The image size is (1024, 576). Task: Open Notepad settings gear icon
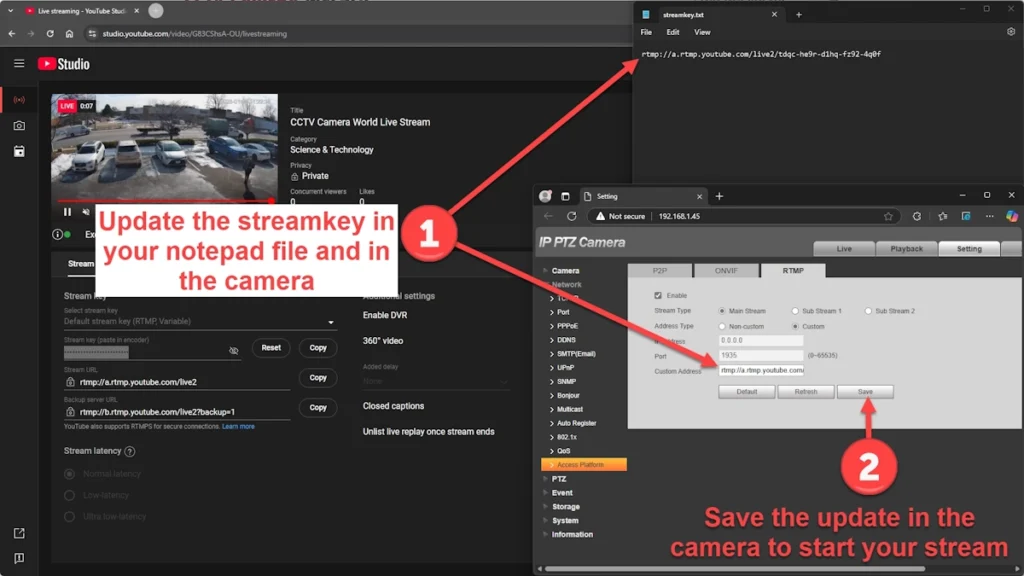click(x=1011, y=32)
